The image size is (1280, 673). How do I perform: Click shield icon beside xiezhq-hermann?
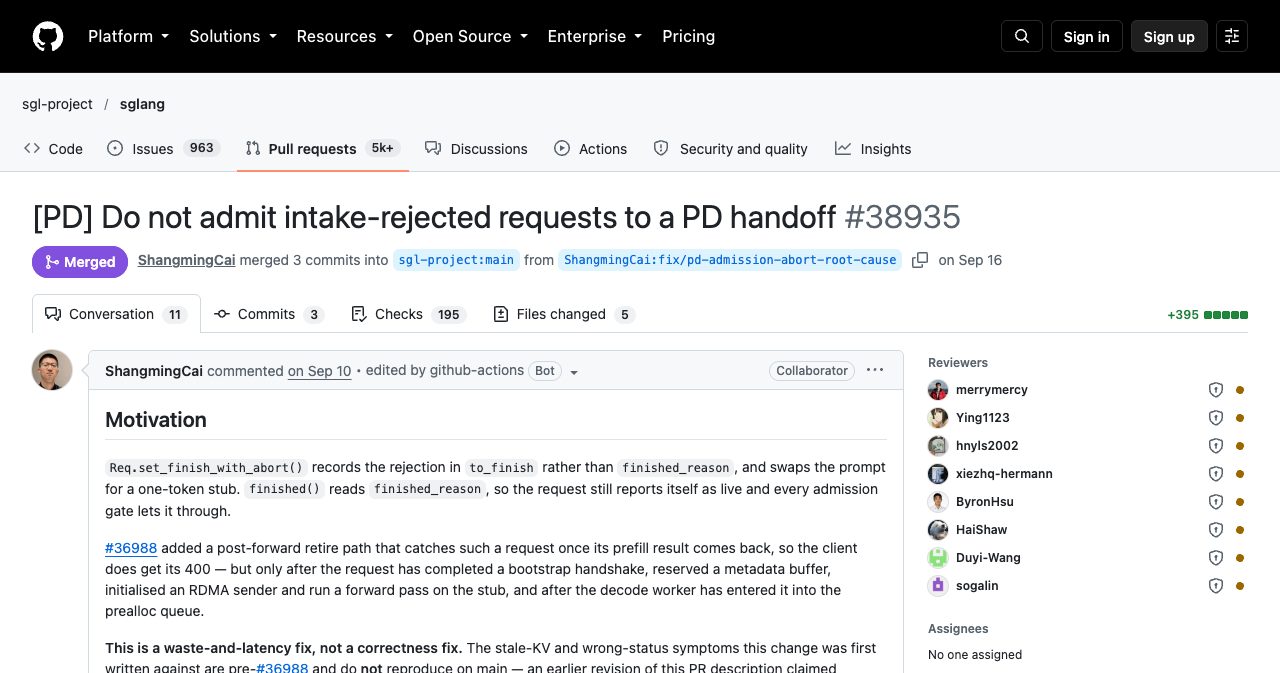click(1216, 474)
